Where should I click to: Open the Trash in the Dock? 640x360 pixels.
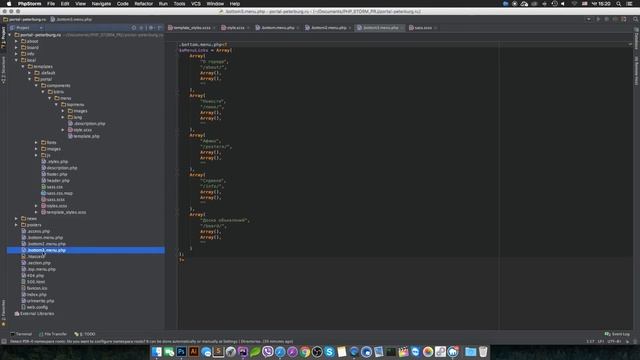(483, 352)
